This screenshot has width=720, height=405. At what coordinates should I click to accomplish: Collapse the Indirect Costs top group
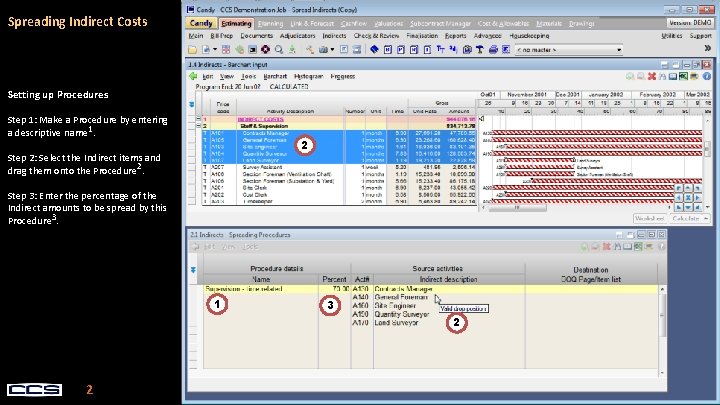[198, 119]
